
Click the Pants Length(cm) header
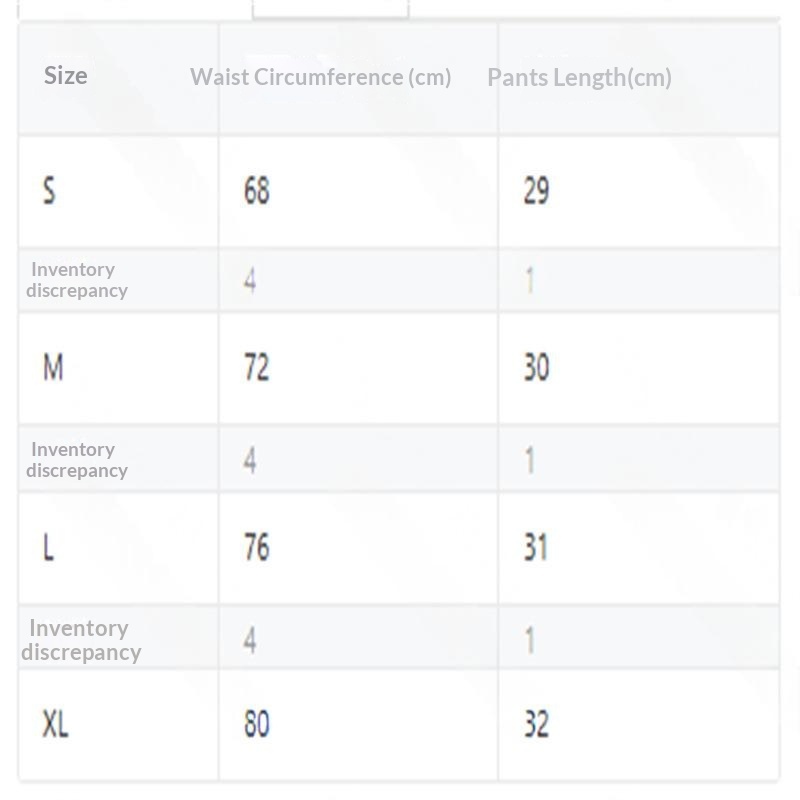(580, 78)
